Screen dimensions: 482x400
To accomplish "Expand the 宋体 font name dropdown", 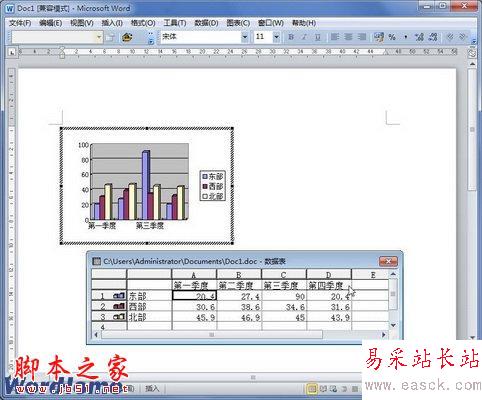I will (x=245, y=37).
